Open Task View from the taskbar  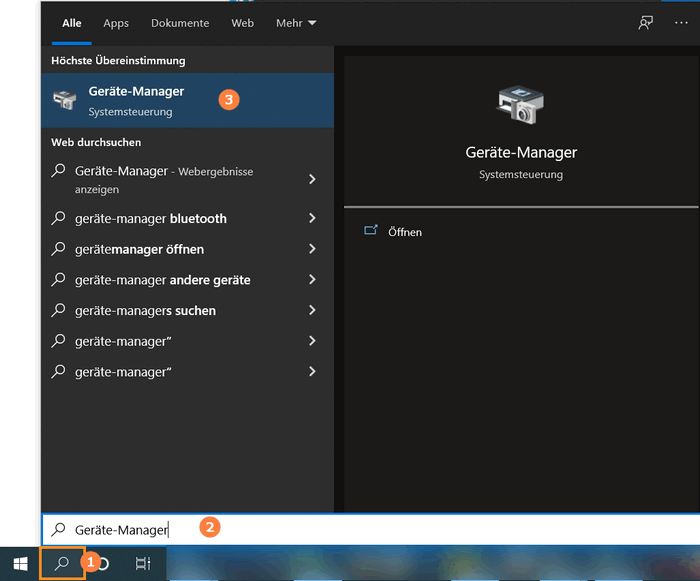tap(143, 564)
